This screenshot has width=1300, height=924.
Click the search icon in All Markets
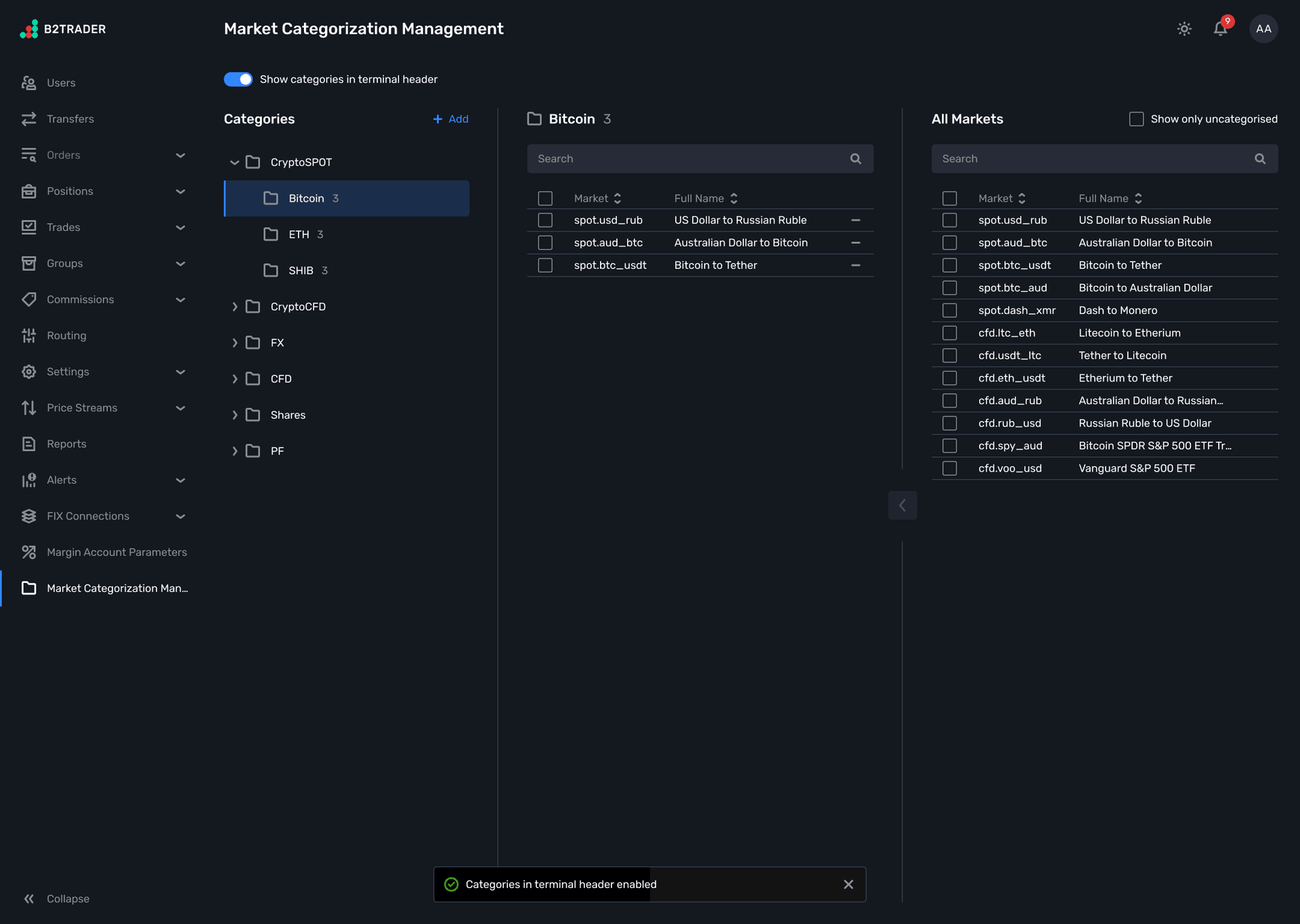[1259, 159]
